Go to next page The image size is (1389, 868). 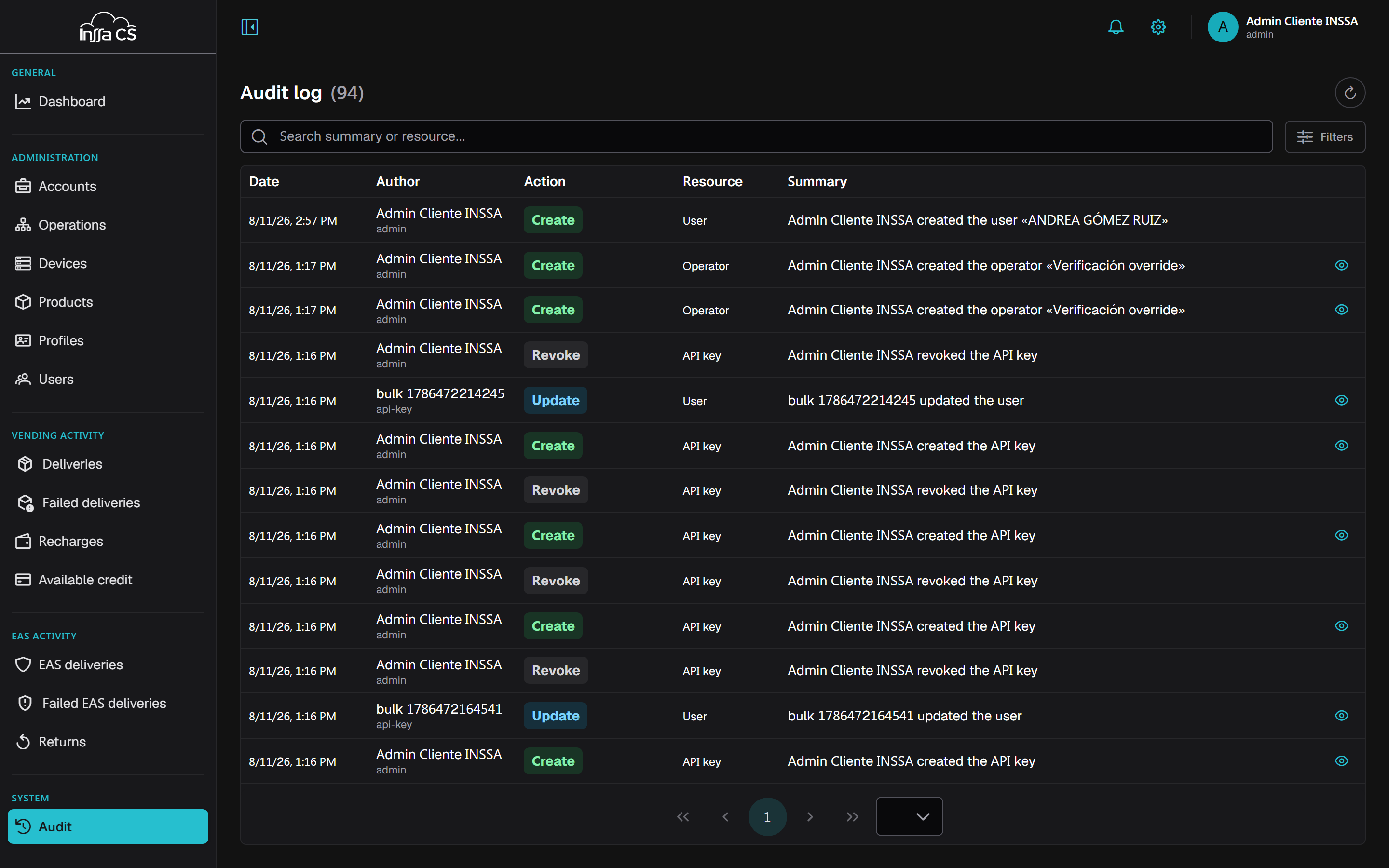(810, 816)
